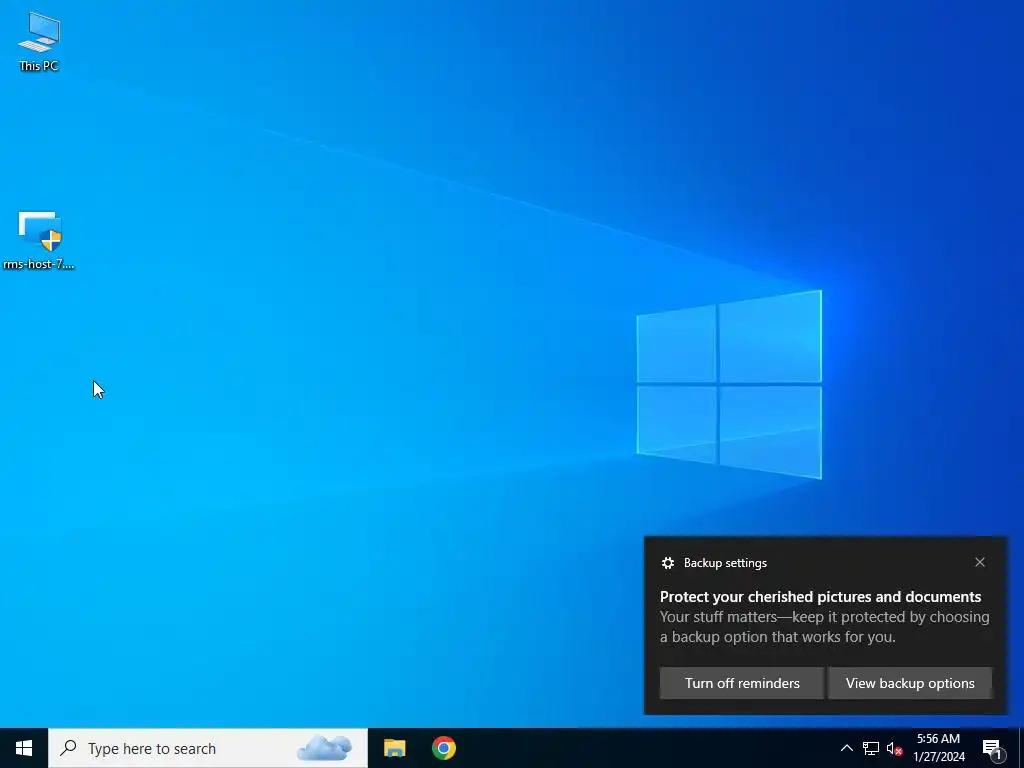This screenshot has height=768, width=1024.
Task: Open the network status tray icon
Action: tap(871, 748)
